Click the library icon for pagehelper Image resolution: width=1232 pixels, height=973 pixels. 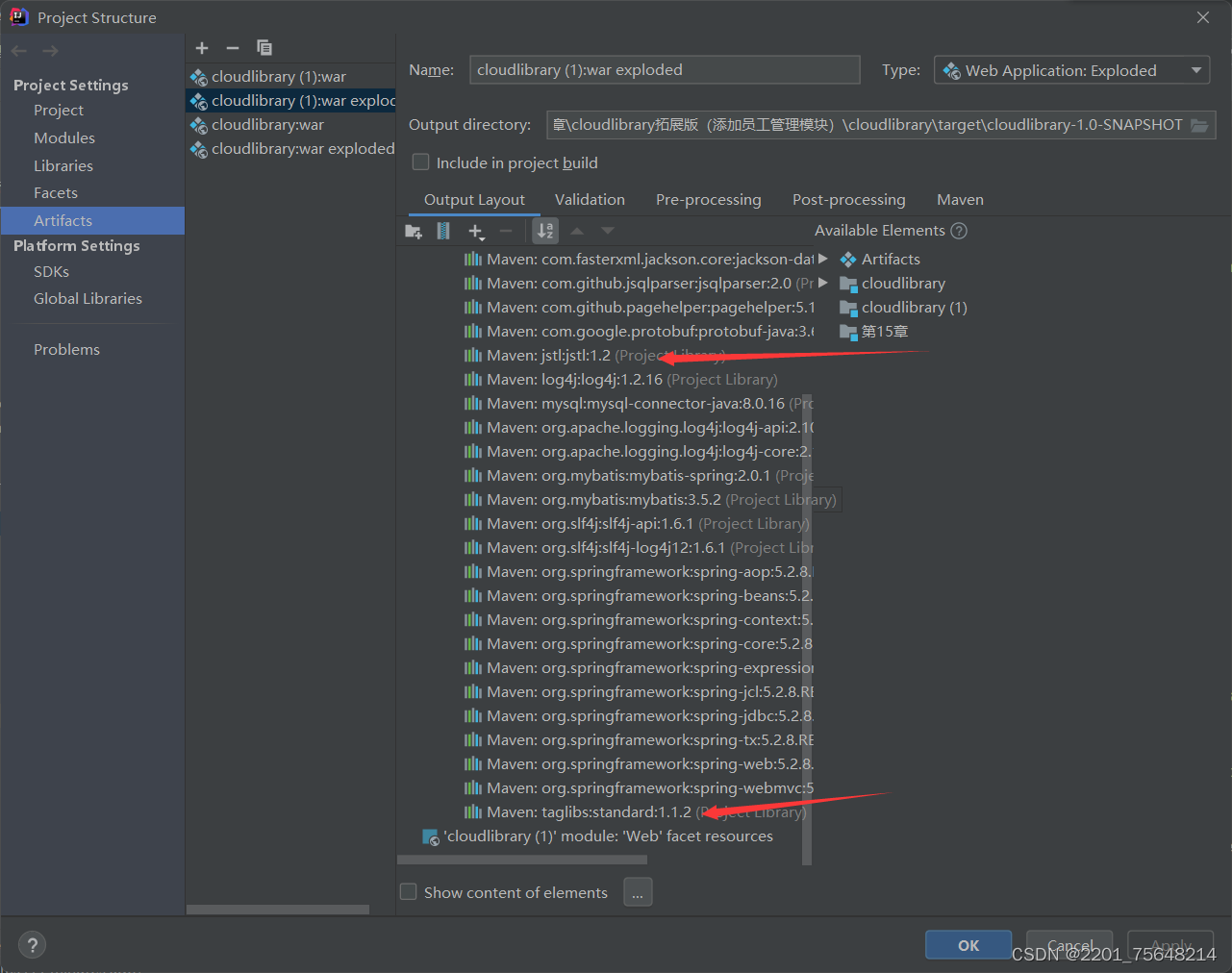[x=473, y=308]
